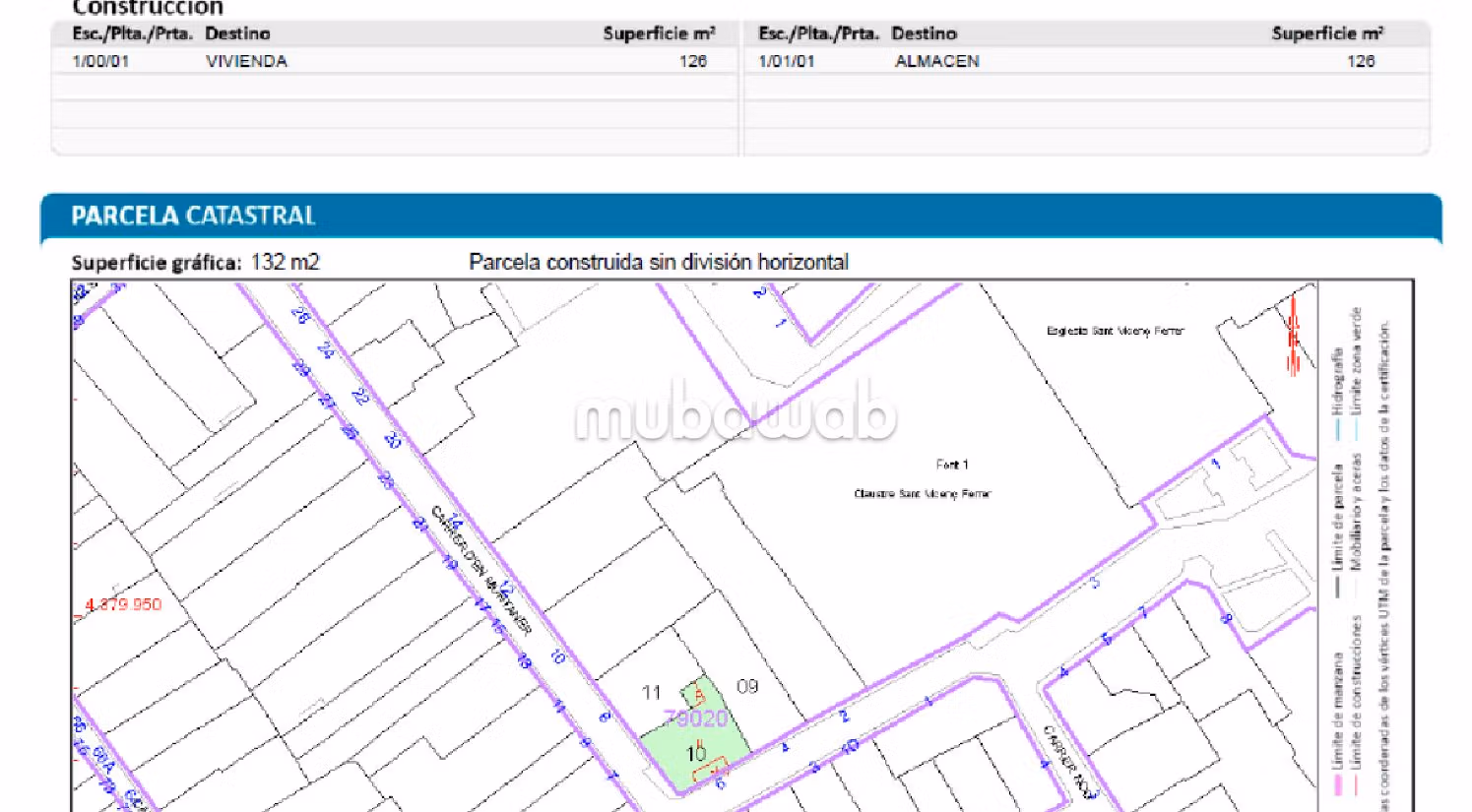Click the blue 'Hidrografía' legend line
1472x812 pixels.
point(1337,428)
